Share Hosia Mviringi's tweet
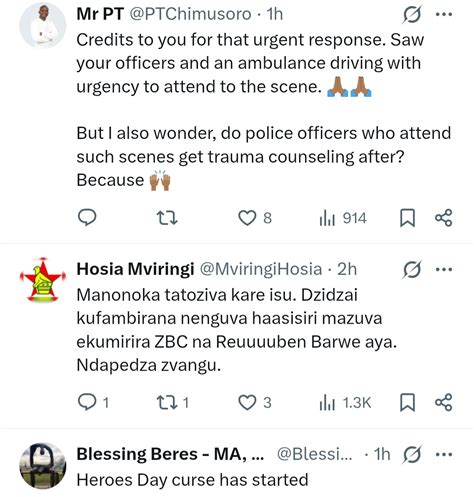This screenshot has width=474, height=497. click(444, 402)
